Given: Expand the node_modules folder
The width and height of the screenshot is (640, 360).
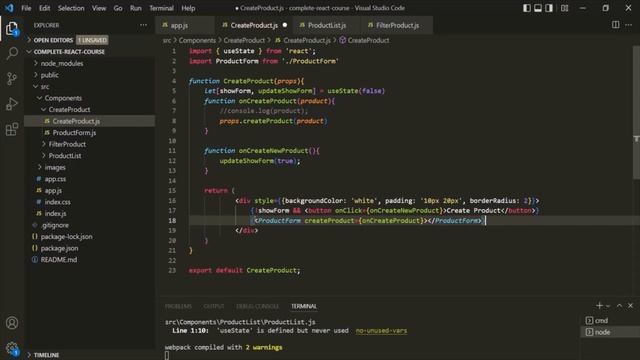Looking at the screenshot, I should click(90, 63).
